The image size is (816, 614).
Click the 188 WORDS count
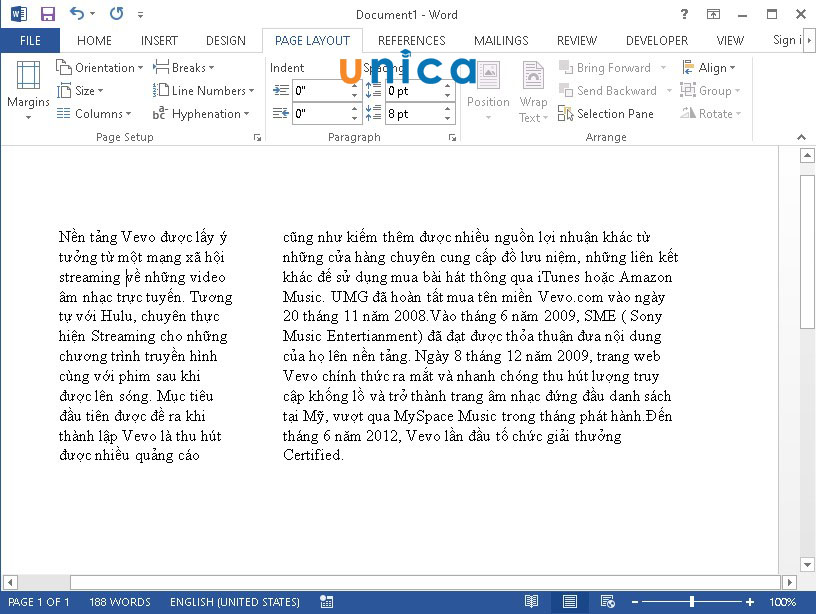[x=120, y=602]
